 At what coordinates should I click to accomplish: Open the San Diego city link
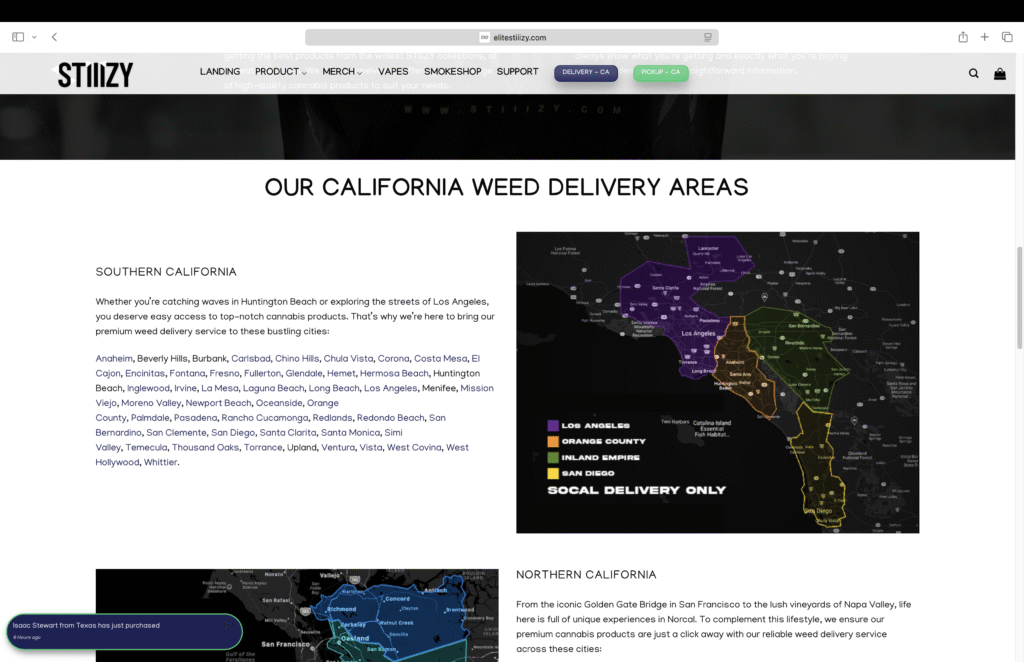pyautogui.click(x=233, y=433)
